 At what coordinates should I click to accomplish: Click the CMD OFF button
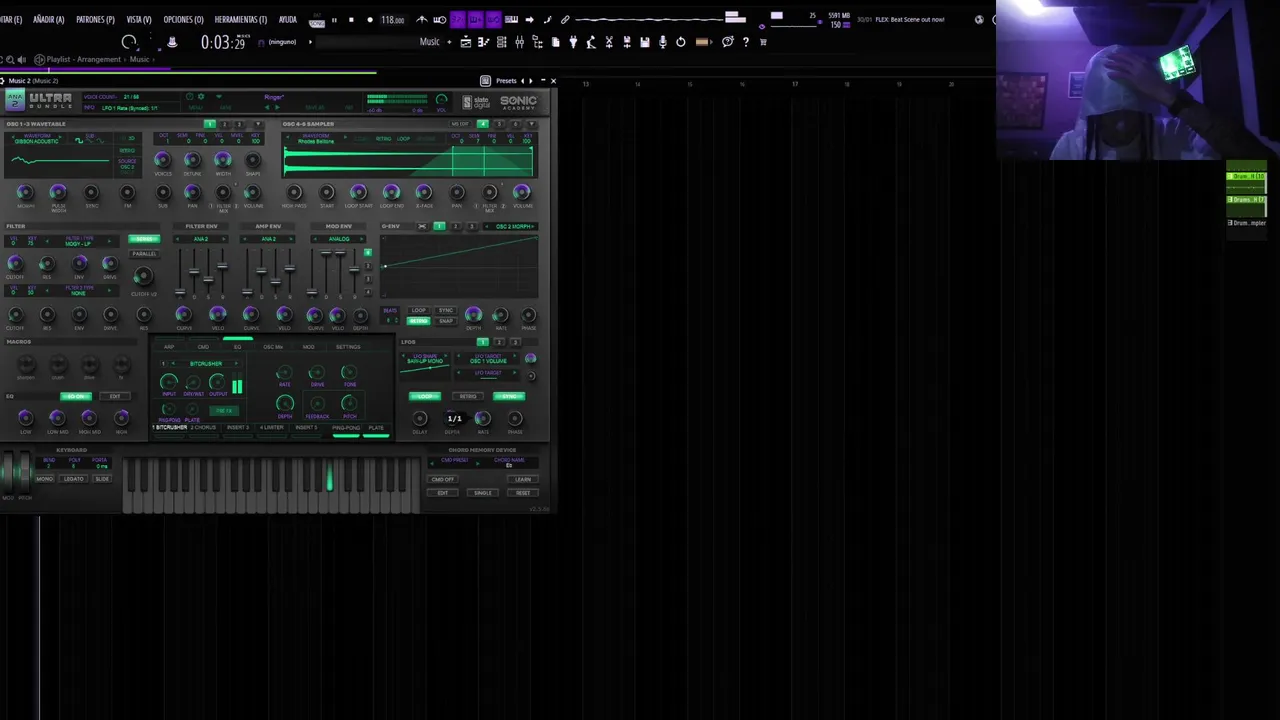coord(443,479)
